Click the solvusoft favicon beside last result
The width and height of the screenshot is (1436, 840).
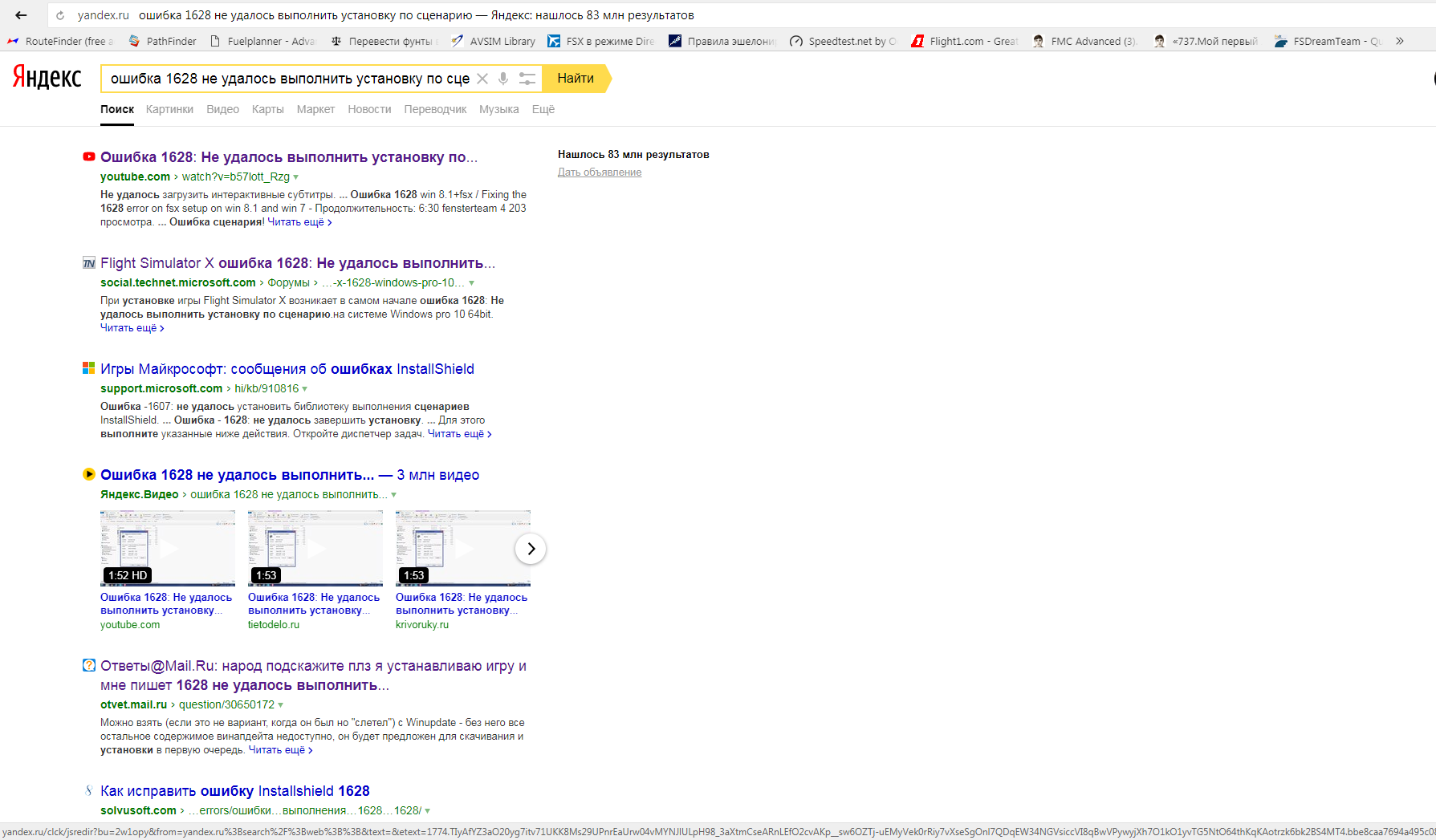89,790
